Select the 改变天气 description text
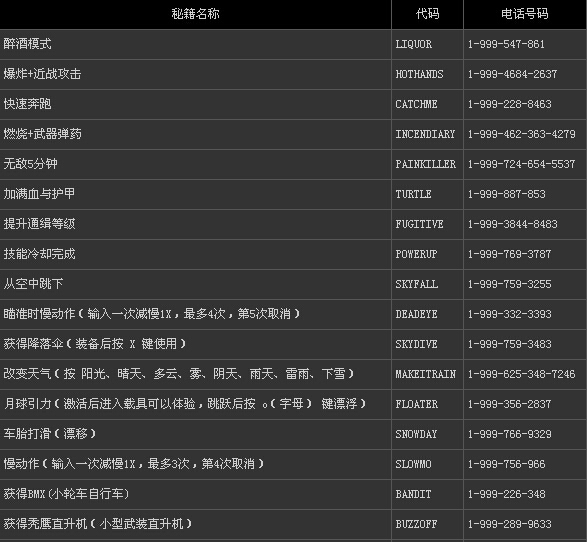The height and width of the screenshot is (542, 587). (x=179, y=374)
